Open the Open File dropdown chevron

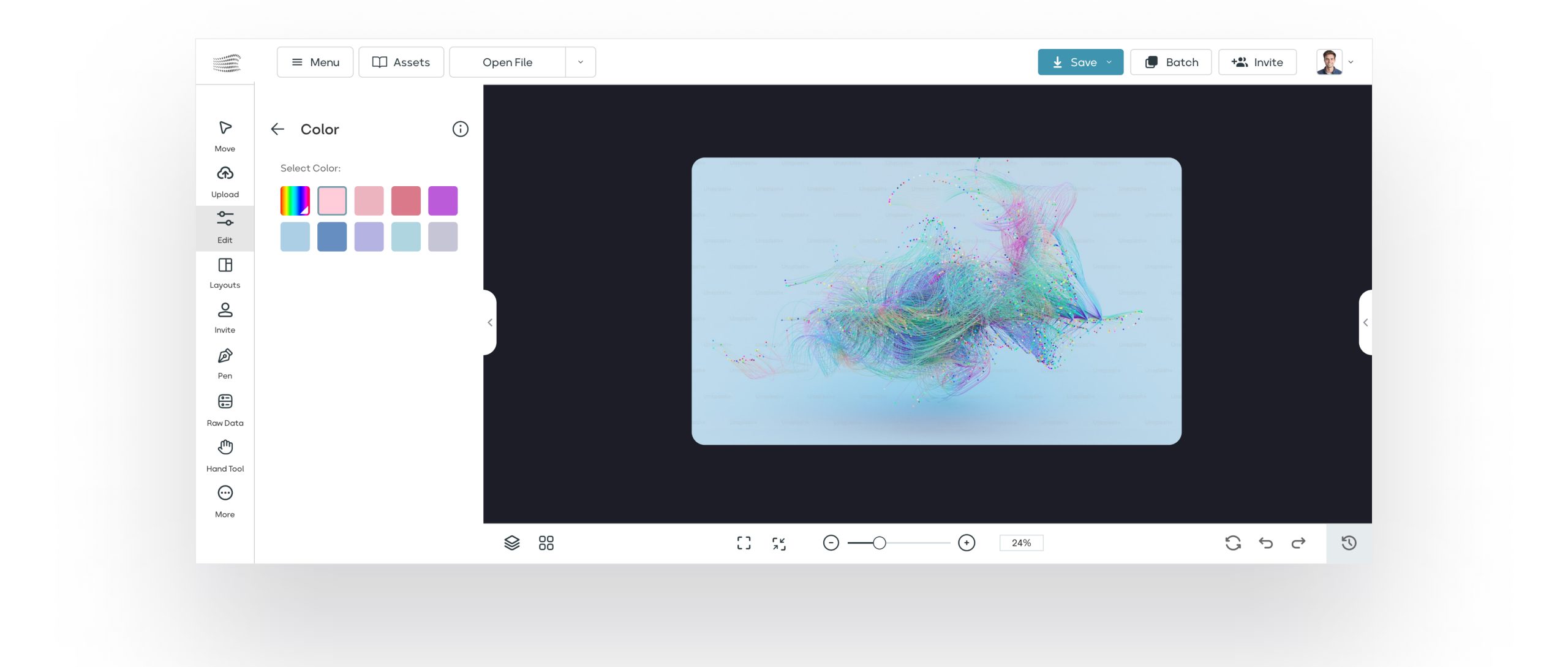(x=580, y=62)
